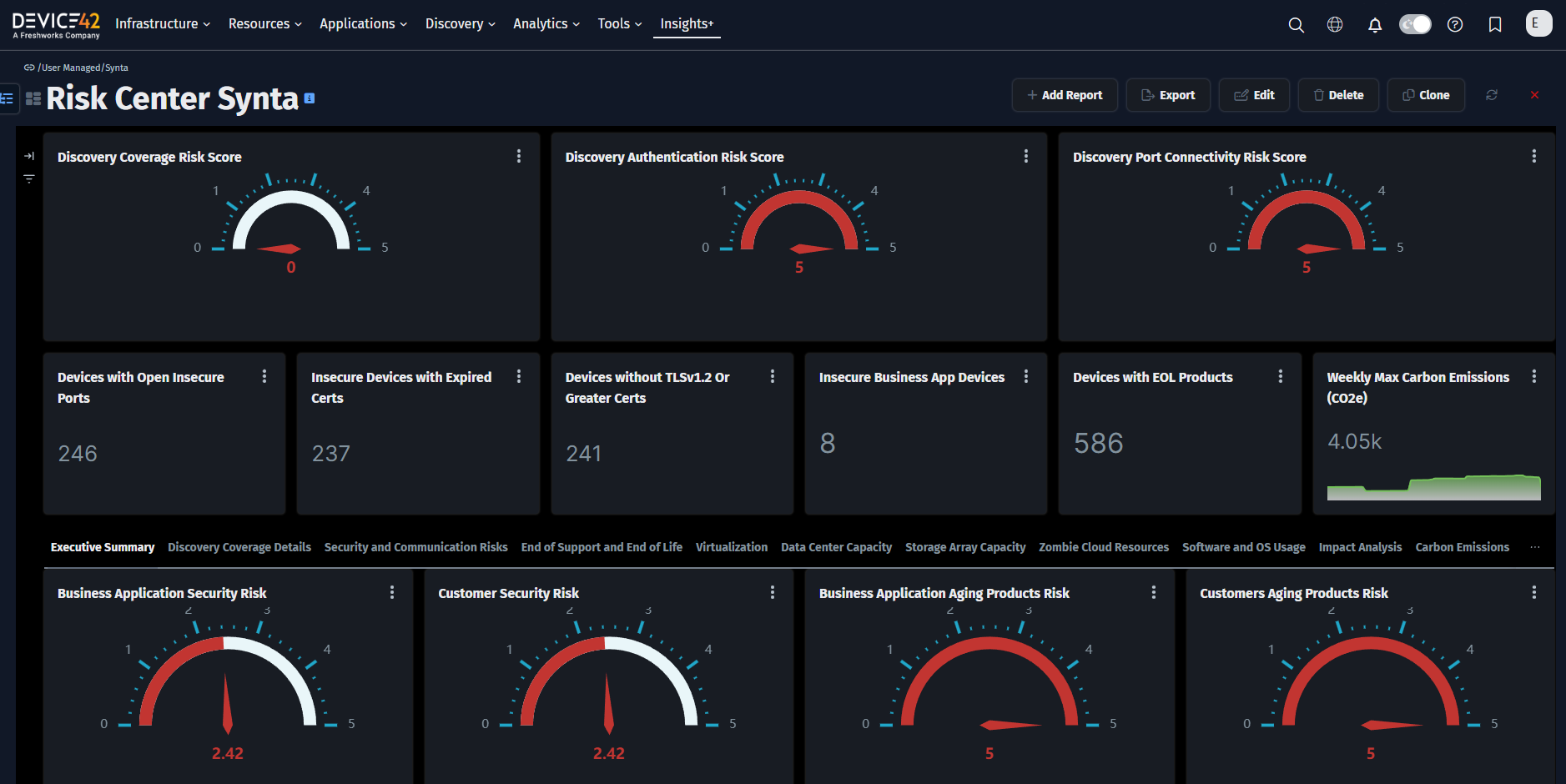This screenshot has width=1566, height=784.
Task: Click the globe language icon
Action: (1335, 25)
